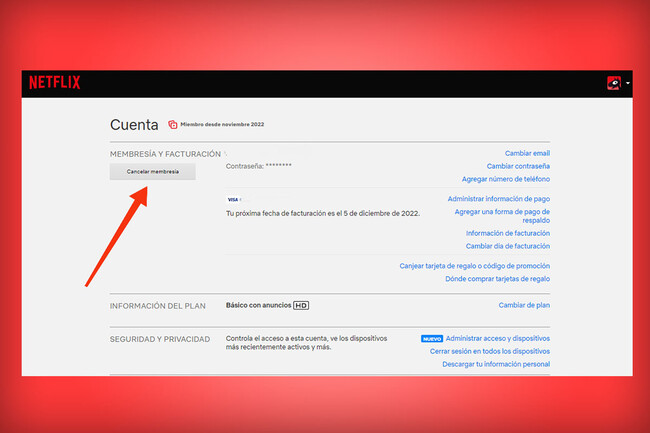
Task: Click the Netflix logo
Action: tap(55, 83)
